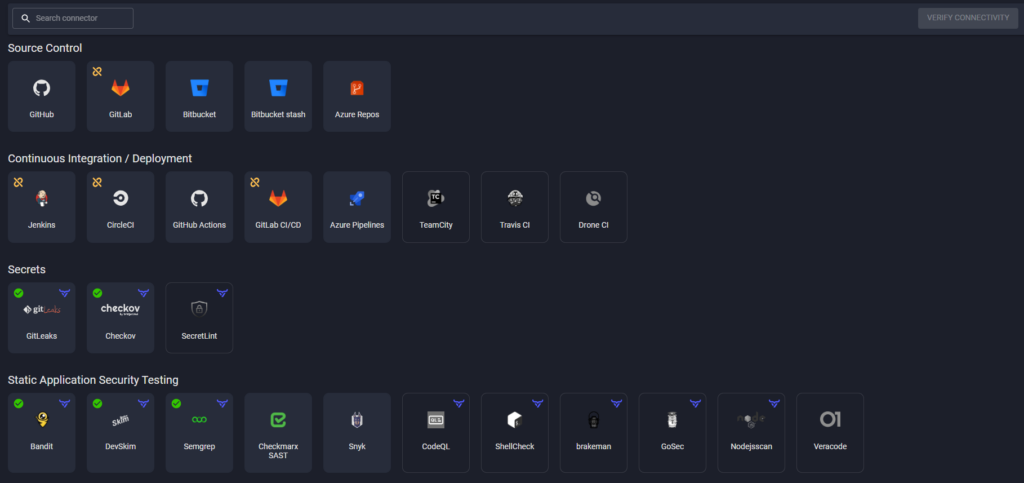Select the Snyk connector tile

[357, 433]
